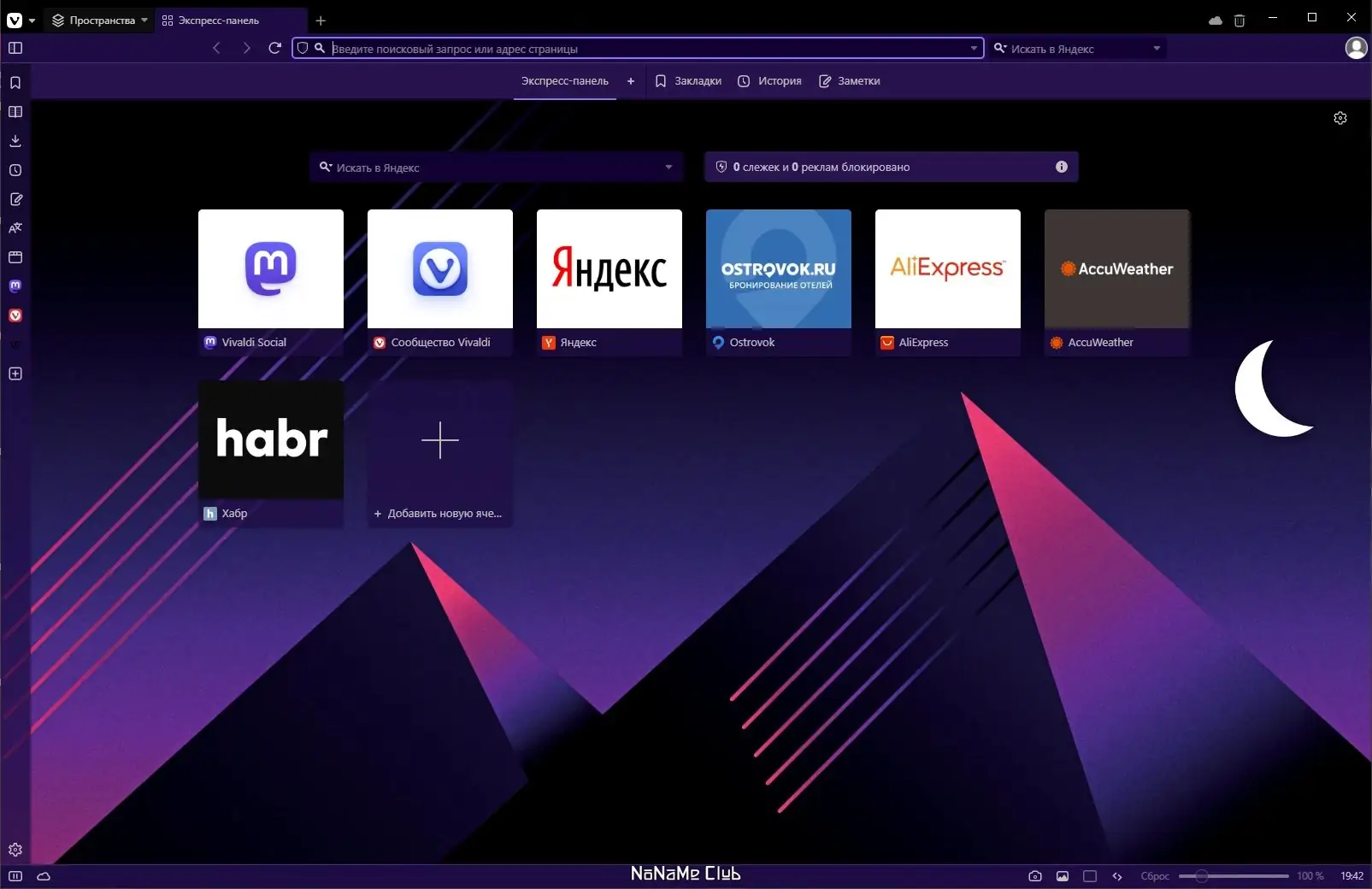The width and height of the screenshot is (1372, 889).
Task: Click Добавить новую ячейку to add a speed dial
Action: click(440, 453)
